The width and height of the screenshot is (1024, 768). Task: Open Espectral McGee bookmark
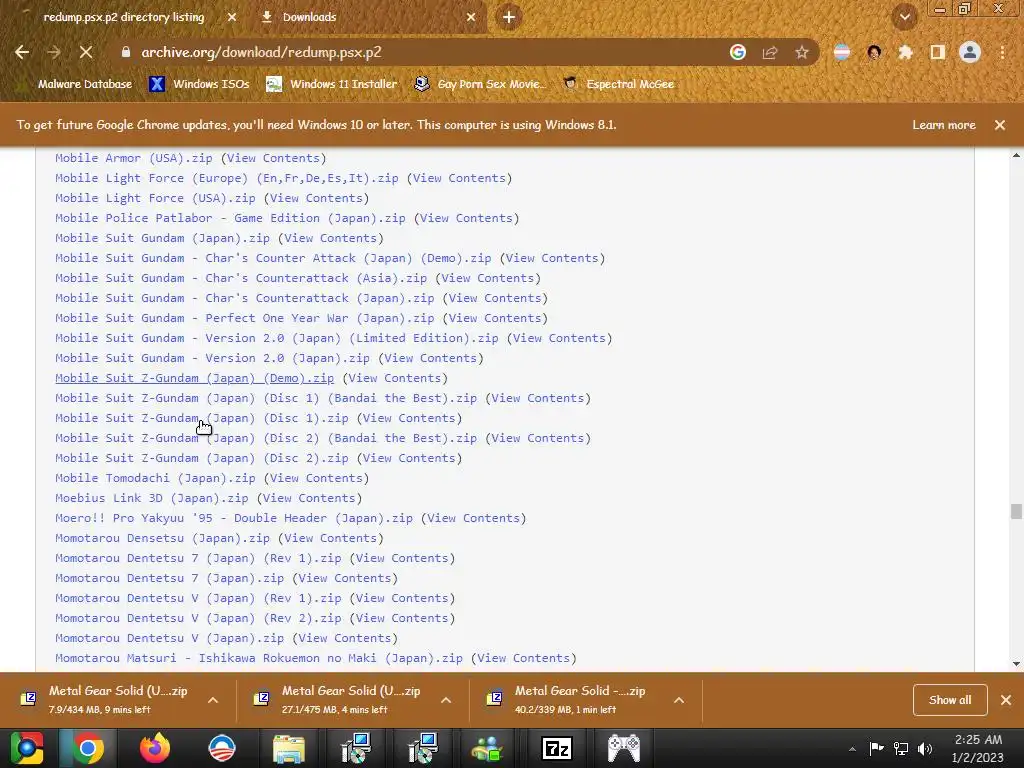(618, 84)
